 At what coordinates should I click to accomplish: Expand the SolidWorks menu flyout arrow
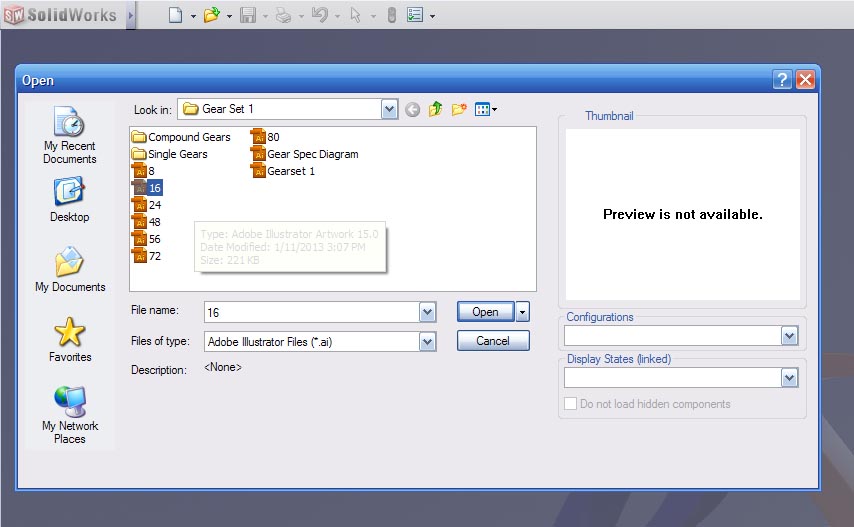pos(131,15)
